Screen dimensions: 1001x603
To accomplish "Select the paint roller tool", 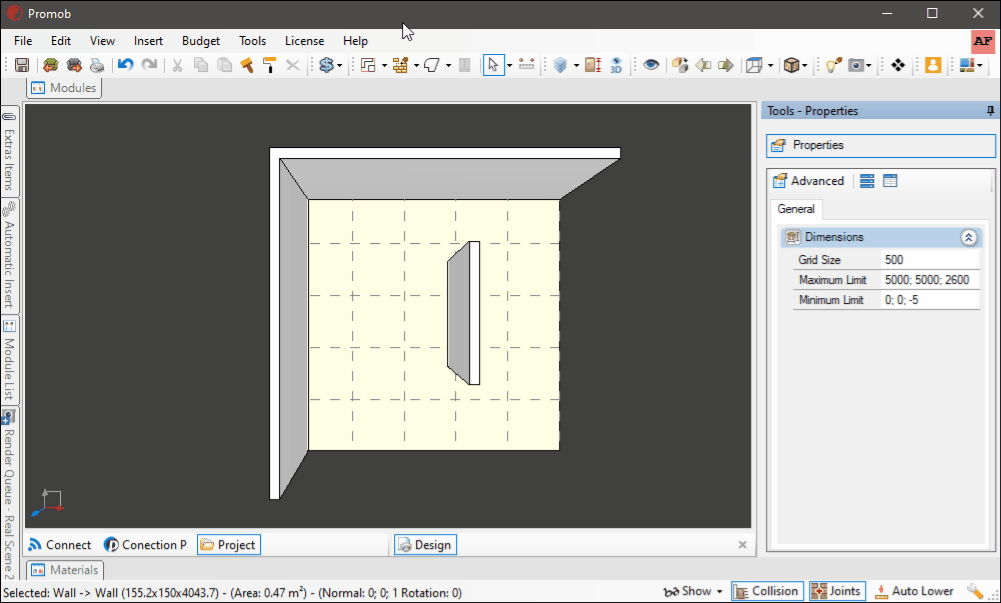I will pyautogui.click(x=269, y=65).
